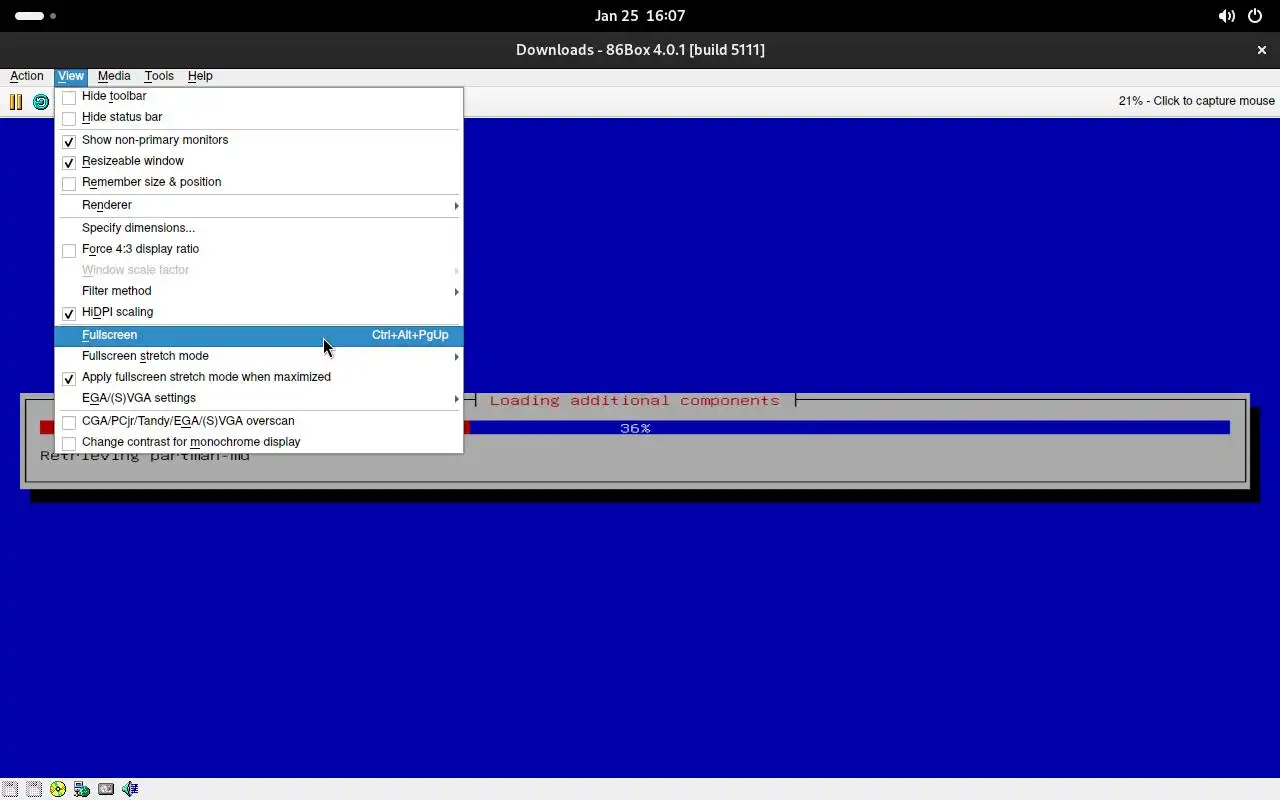Image resolution: width=1280 pixels, height=800 pixels.
Task: Uncheck Apply fullscreen stretch mode when maximized
Action: (259, 377)
